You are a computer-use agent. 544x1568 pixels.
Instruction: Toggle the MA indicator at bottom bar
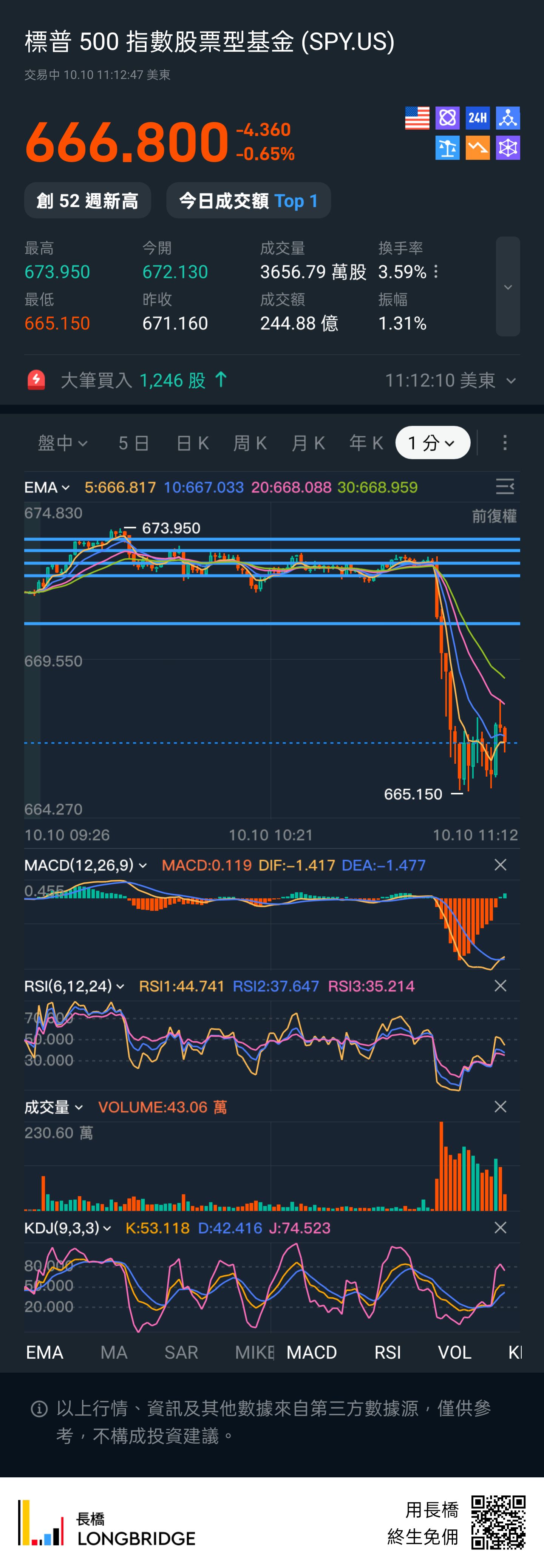114,1353
